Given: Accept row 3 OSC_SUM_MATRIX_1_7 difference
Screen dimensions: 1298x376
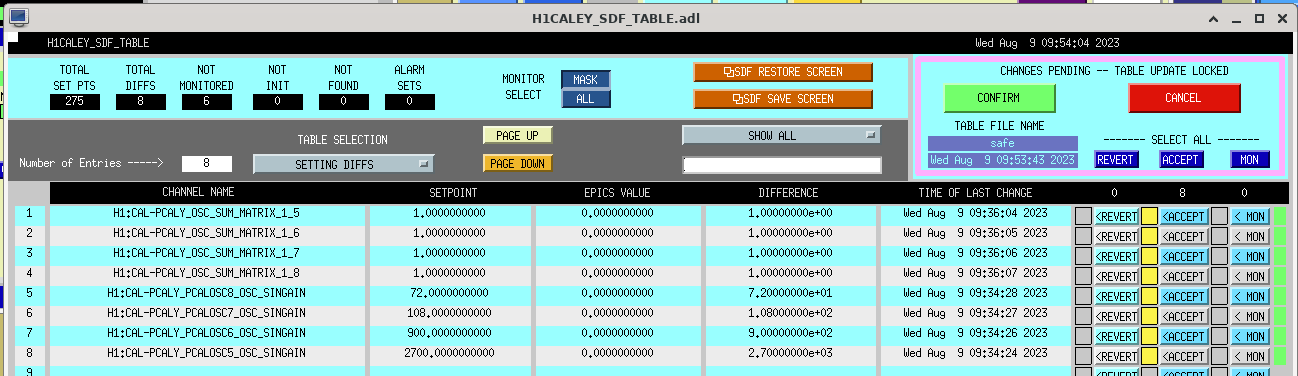Looking at the screenshot, I should [x=1184, y=256].
